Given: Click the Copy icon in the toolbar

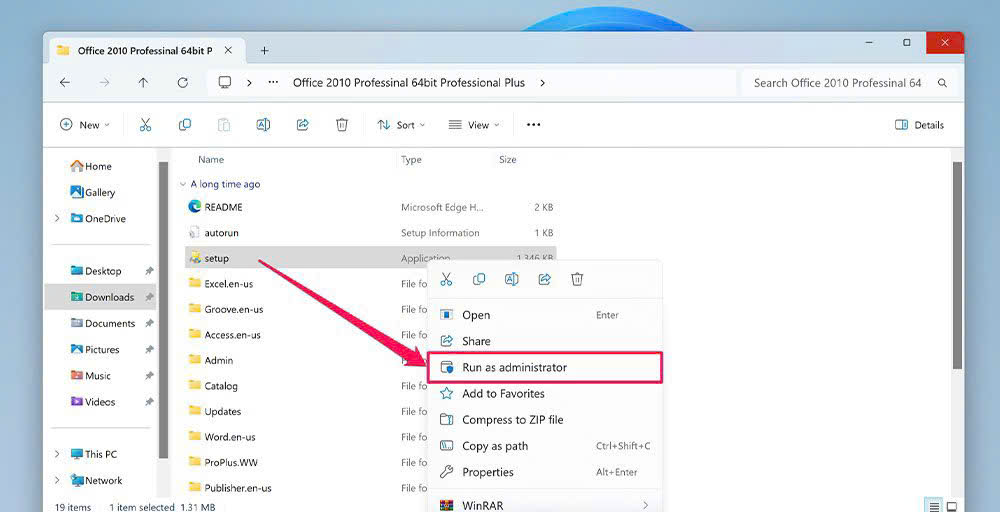Looking at the screenshot, I should (x=185, y=125).
